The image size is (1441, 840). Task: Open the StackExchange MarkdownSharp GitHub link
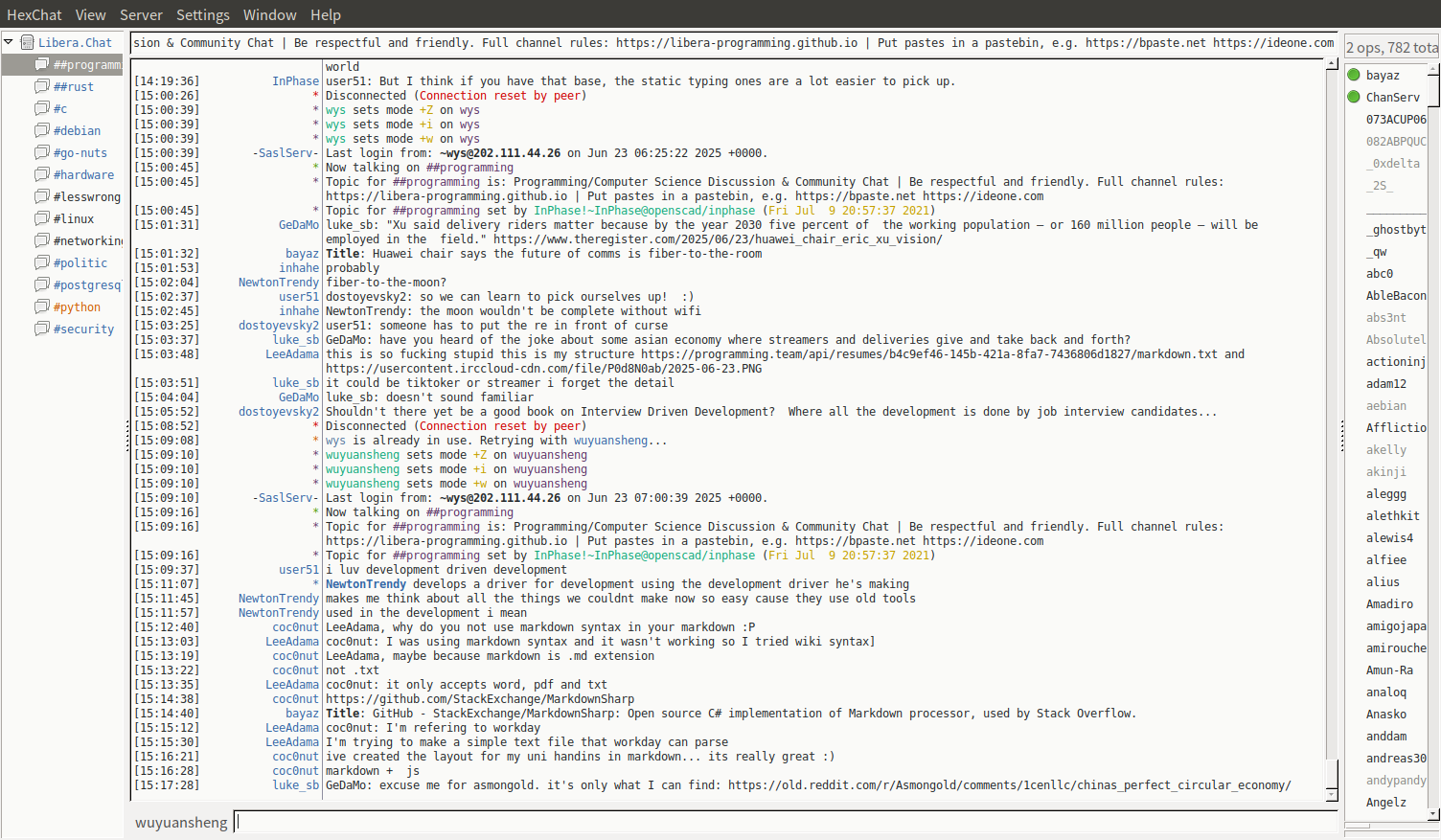click(x=479, y=699)
